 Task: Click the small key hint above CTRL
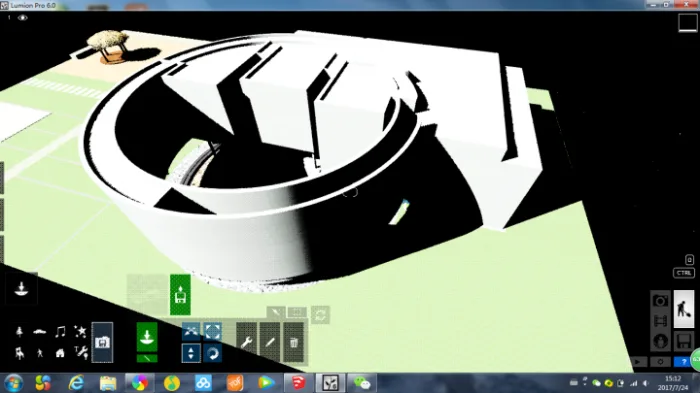689,259
